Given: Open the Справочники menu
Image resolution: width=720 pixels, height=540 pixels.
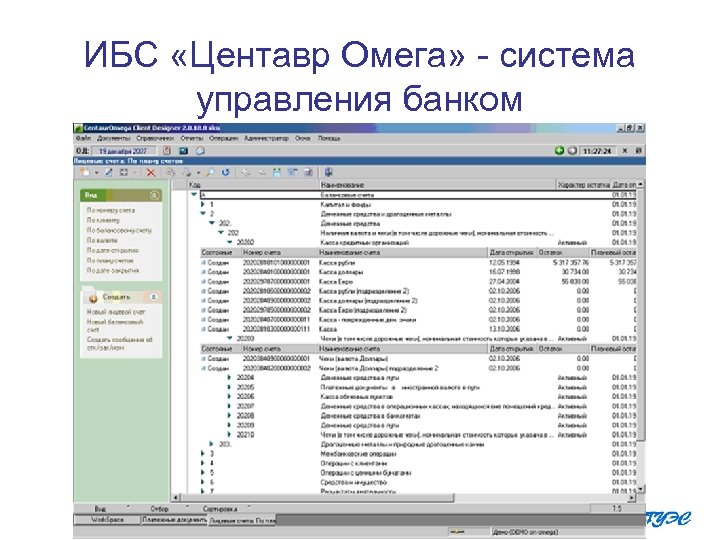Looking at the screenshot, I should [155, 138].
